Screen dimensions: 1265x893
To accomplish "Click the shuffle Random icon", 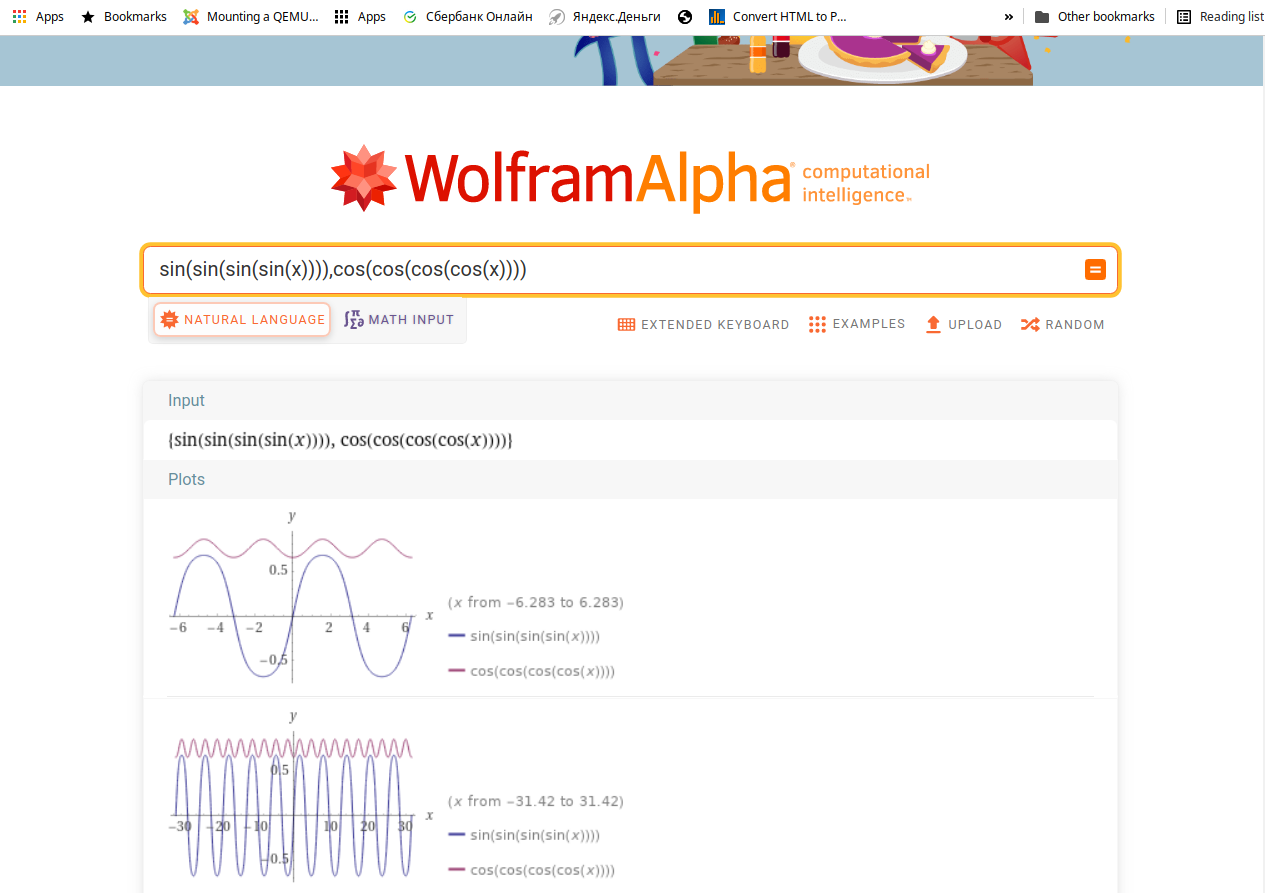I will coord(1030,325).
